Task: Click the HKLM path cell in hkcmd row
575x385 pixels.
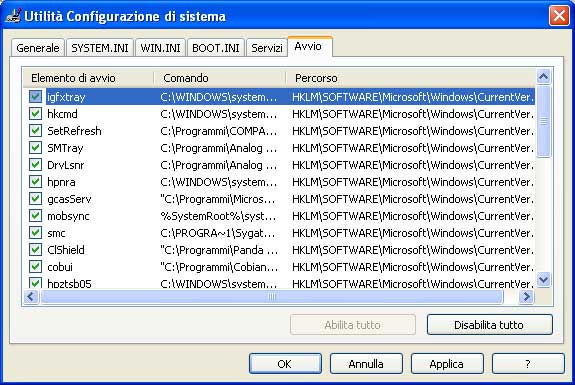Action: [413, 114]
